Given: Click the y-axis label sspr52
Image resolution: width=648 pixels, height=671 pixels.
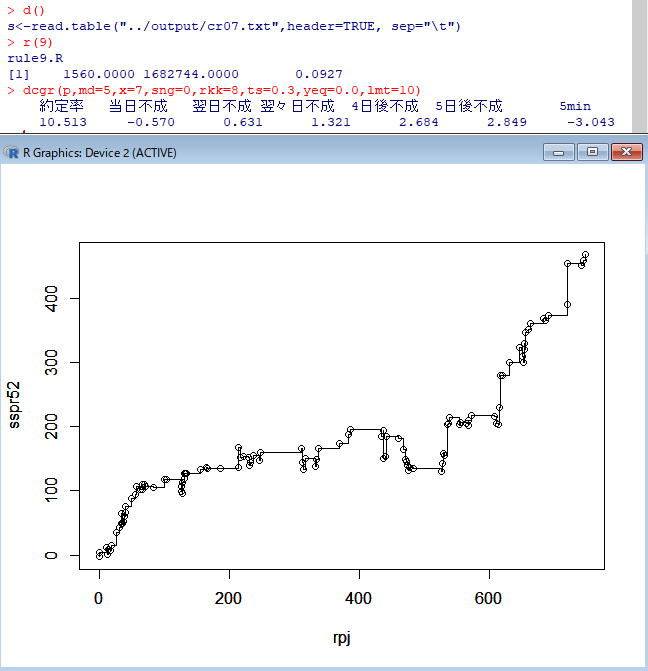Looking at the screenshot, I should click(x=14, y=405).
